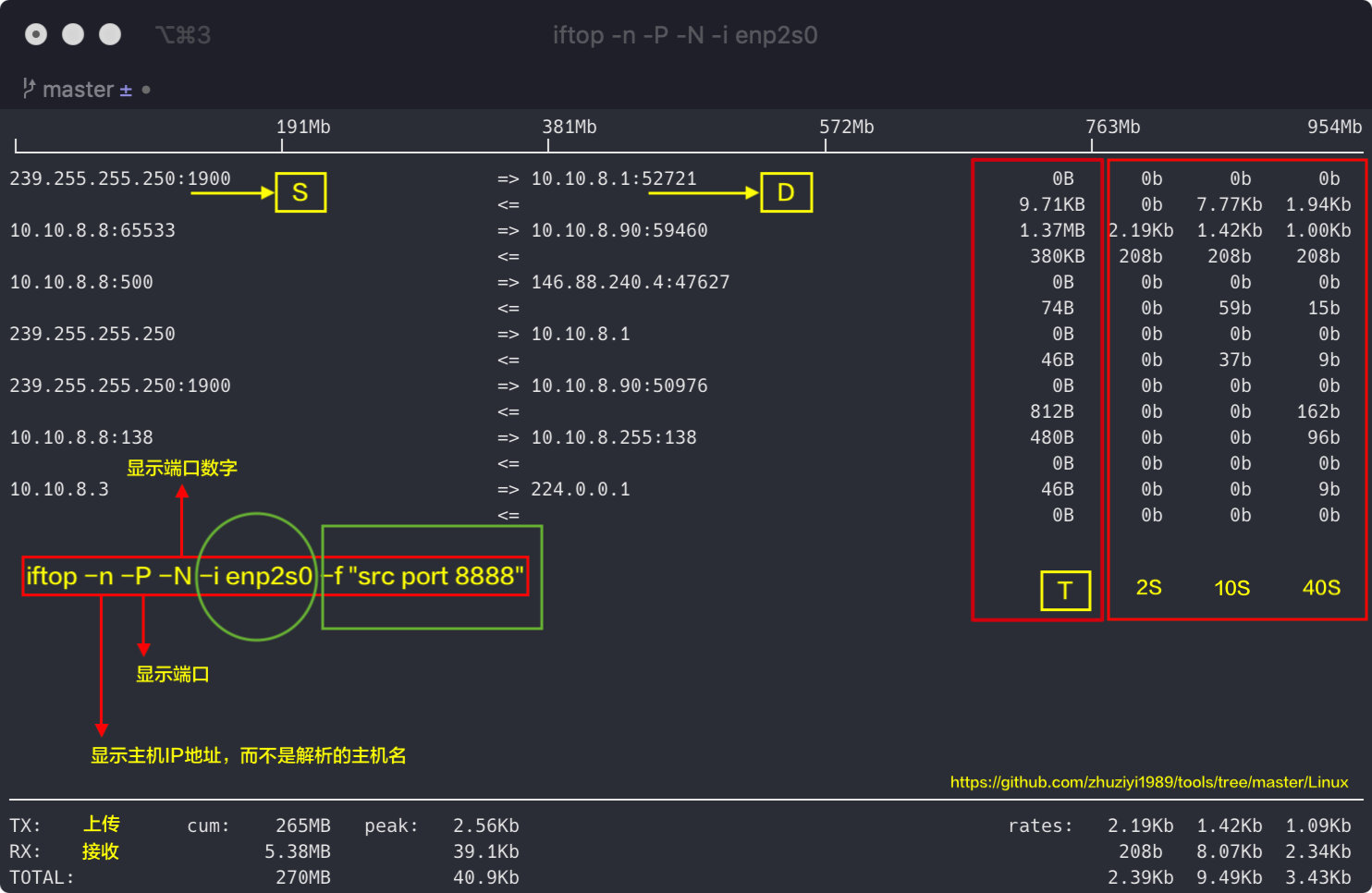Click the 763Mb bandwidth scale marker
Screen dimensions: 1372x893
point(1112,127)
